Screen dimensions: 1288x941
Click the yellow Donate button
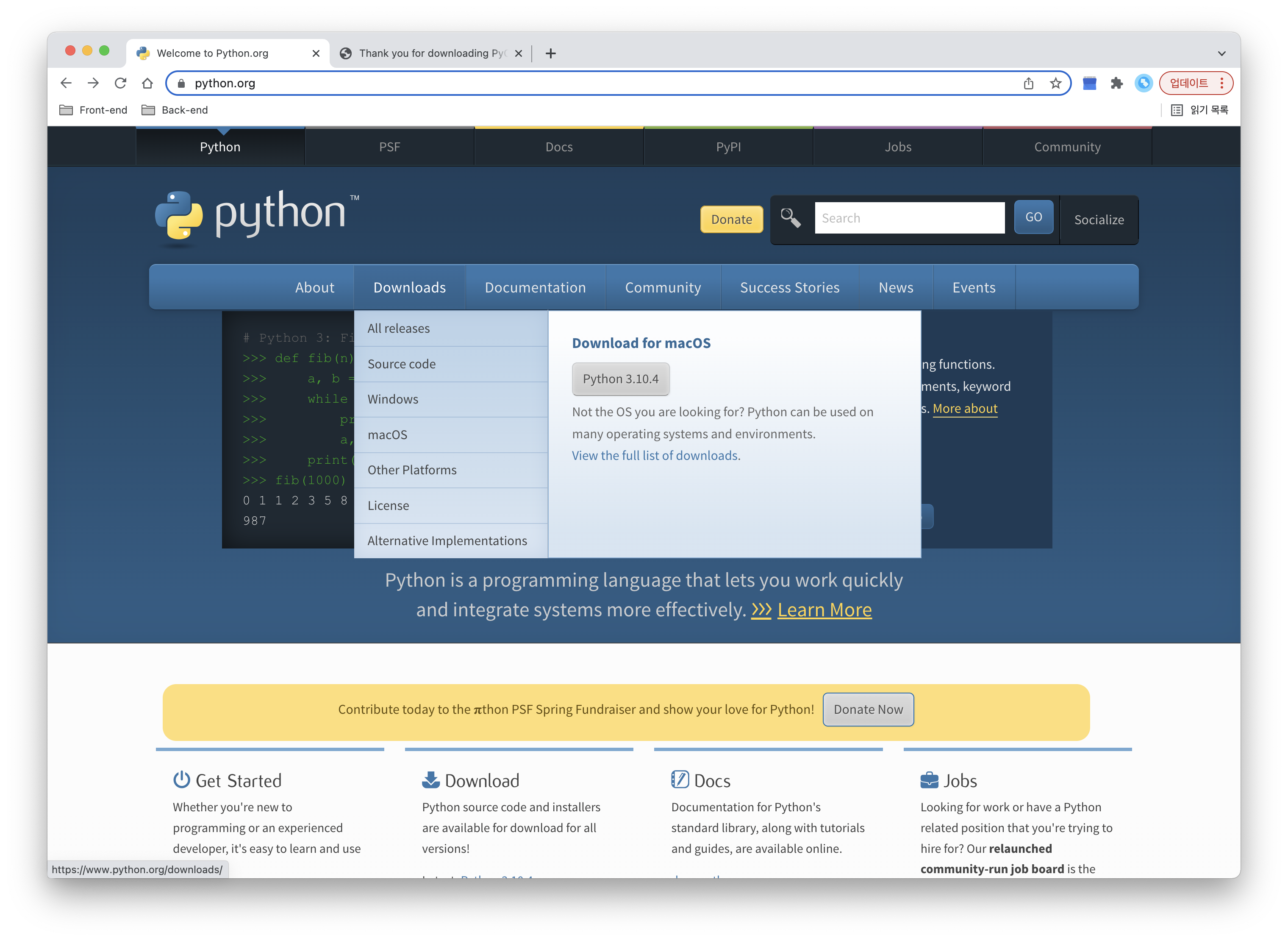coord(731,219)
